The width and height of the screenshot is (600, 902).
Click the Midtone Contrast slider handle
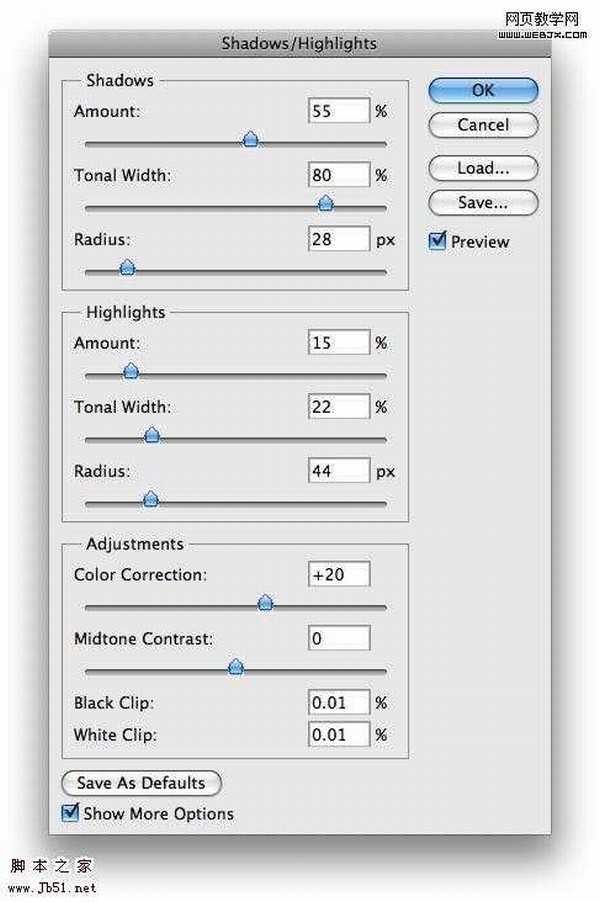click(x=235, y=667)
